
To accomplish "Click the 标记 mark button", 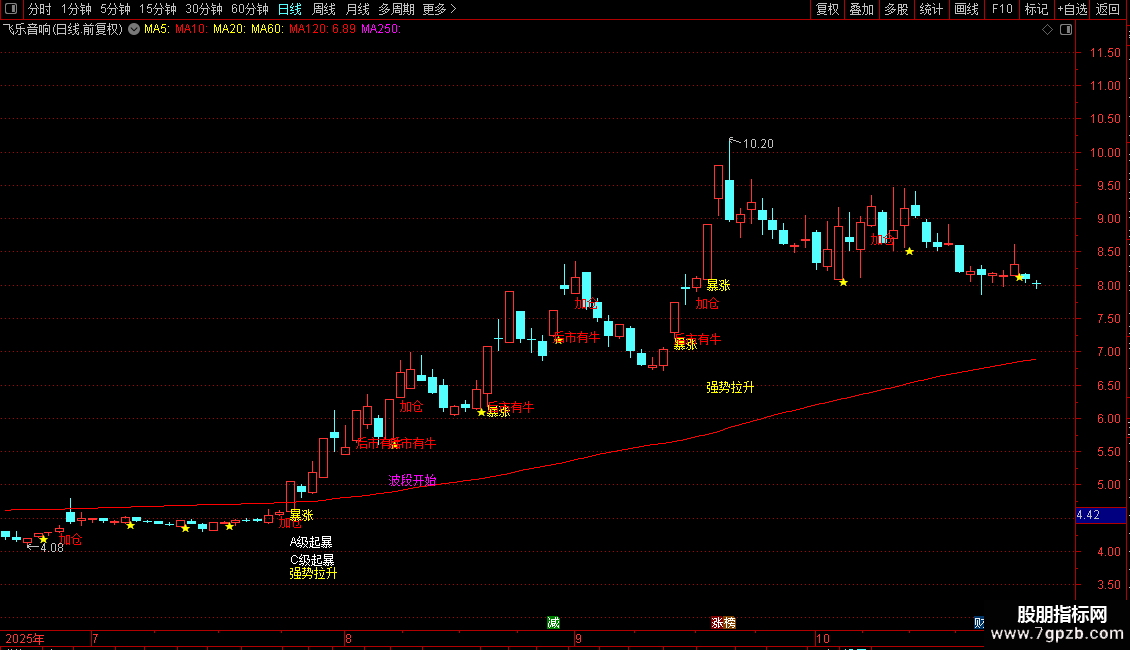I will coord(1036,9).
